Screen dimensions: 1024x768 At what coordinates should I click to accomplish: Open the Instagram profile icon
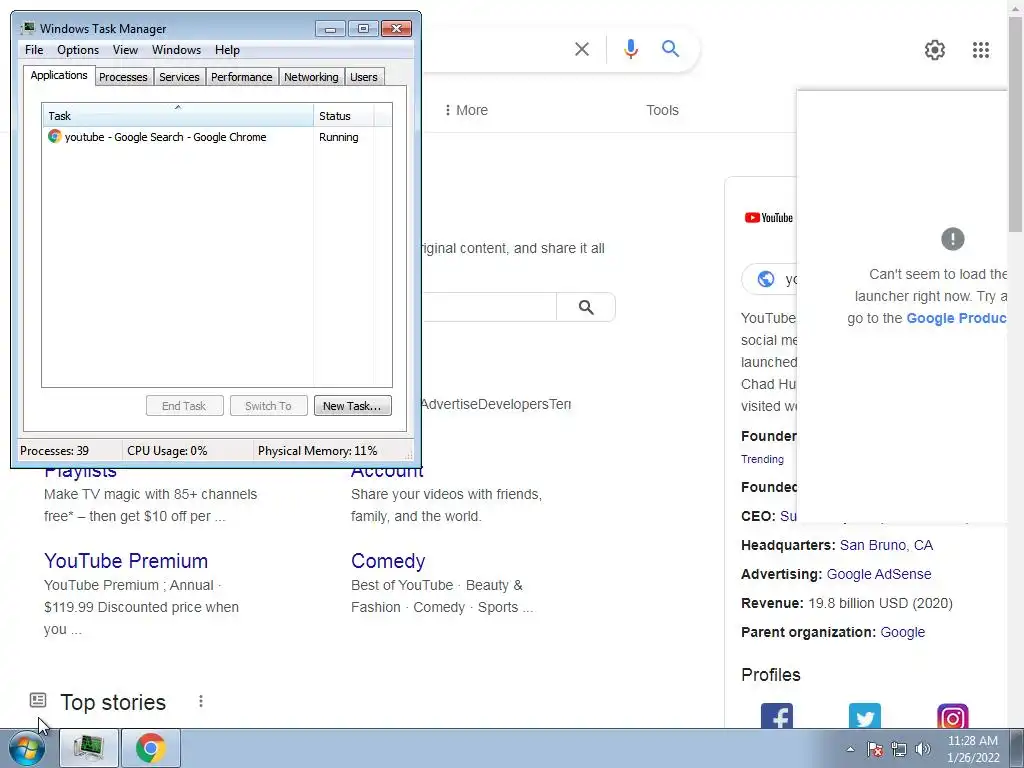click(x=952, y=716)
